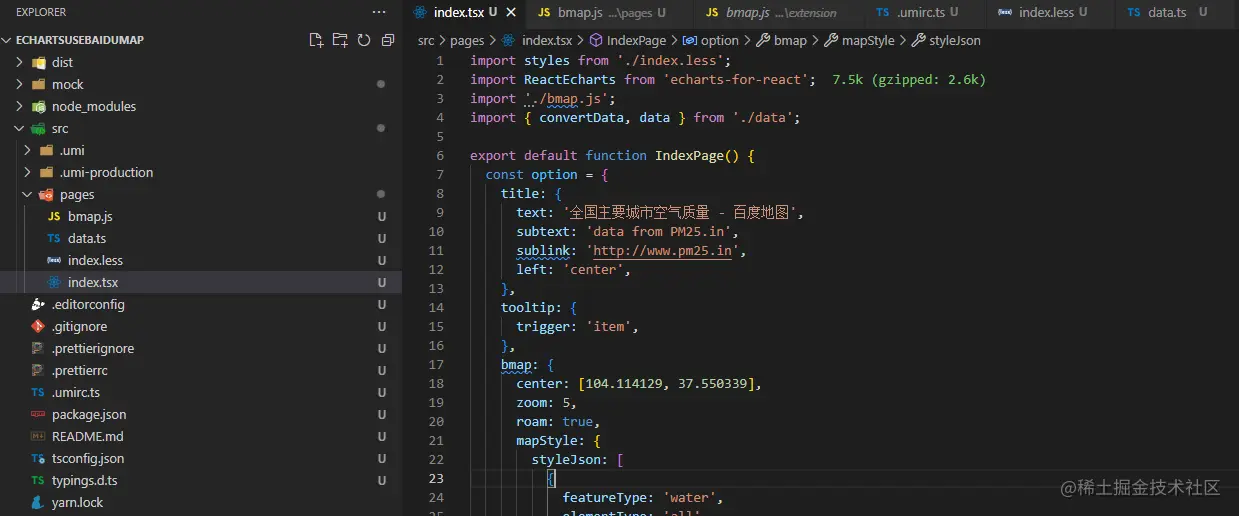Viewport: 1239px width, 516px height.
Task: Open Explorer's more actions ellipsis menu
Action: pos(379,12)
